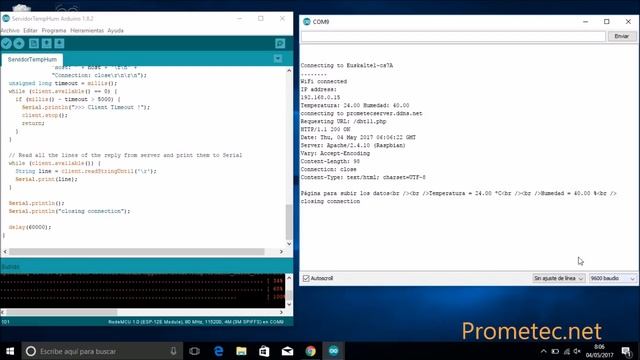Click console output scroll up arrow
The width and height of the screenshot is (640, 360).
click(x=289, y=278)
